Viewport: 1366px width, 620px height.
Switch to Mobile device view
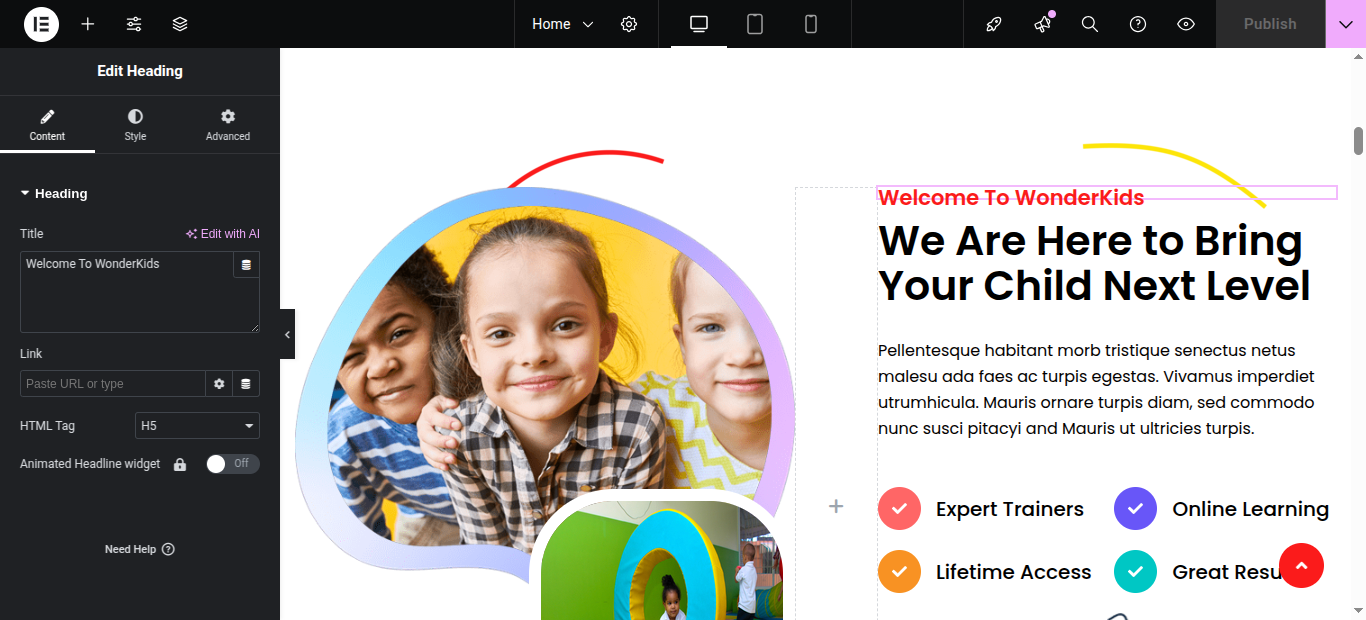[811, 24]
